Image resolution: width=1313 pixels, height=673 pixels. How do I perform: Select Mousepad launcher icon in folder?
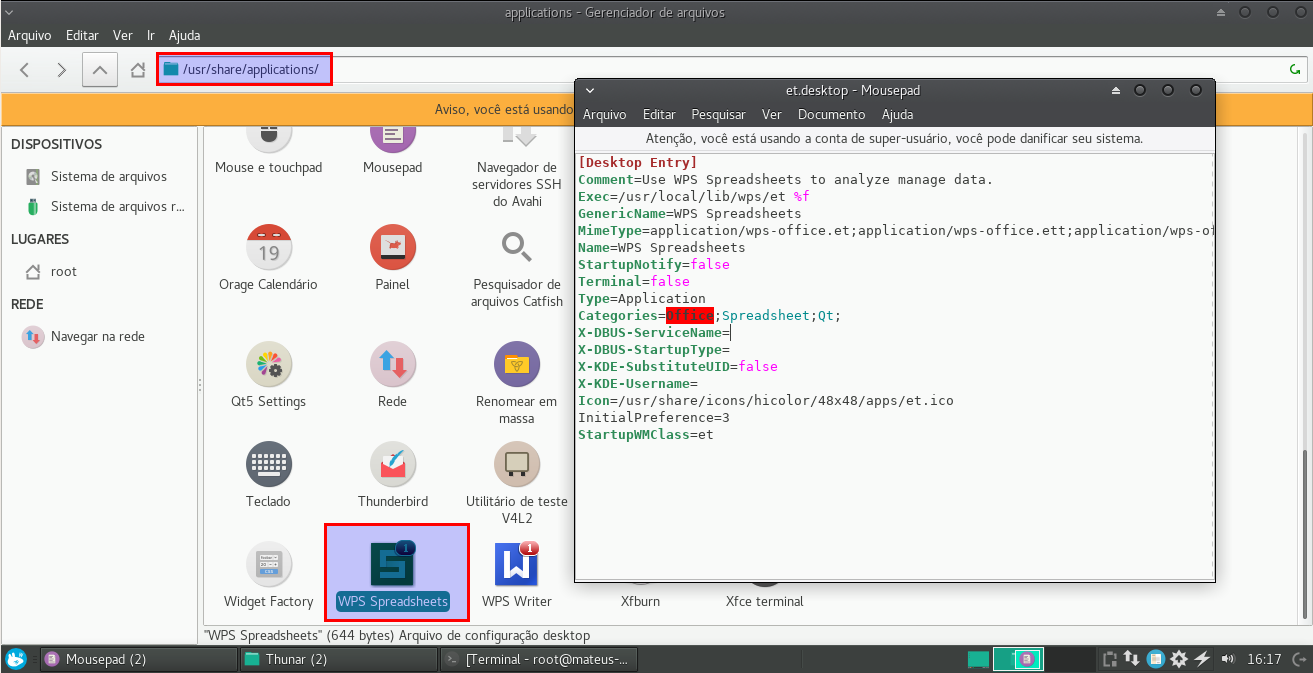coord(392,148)
